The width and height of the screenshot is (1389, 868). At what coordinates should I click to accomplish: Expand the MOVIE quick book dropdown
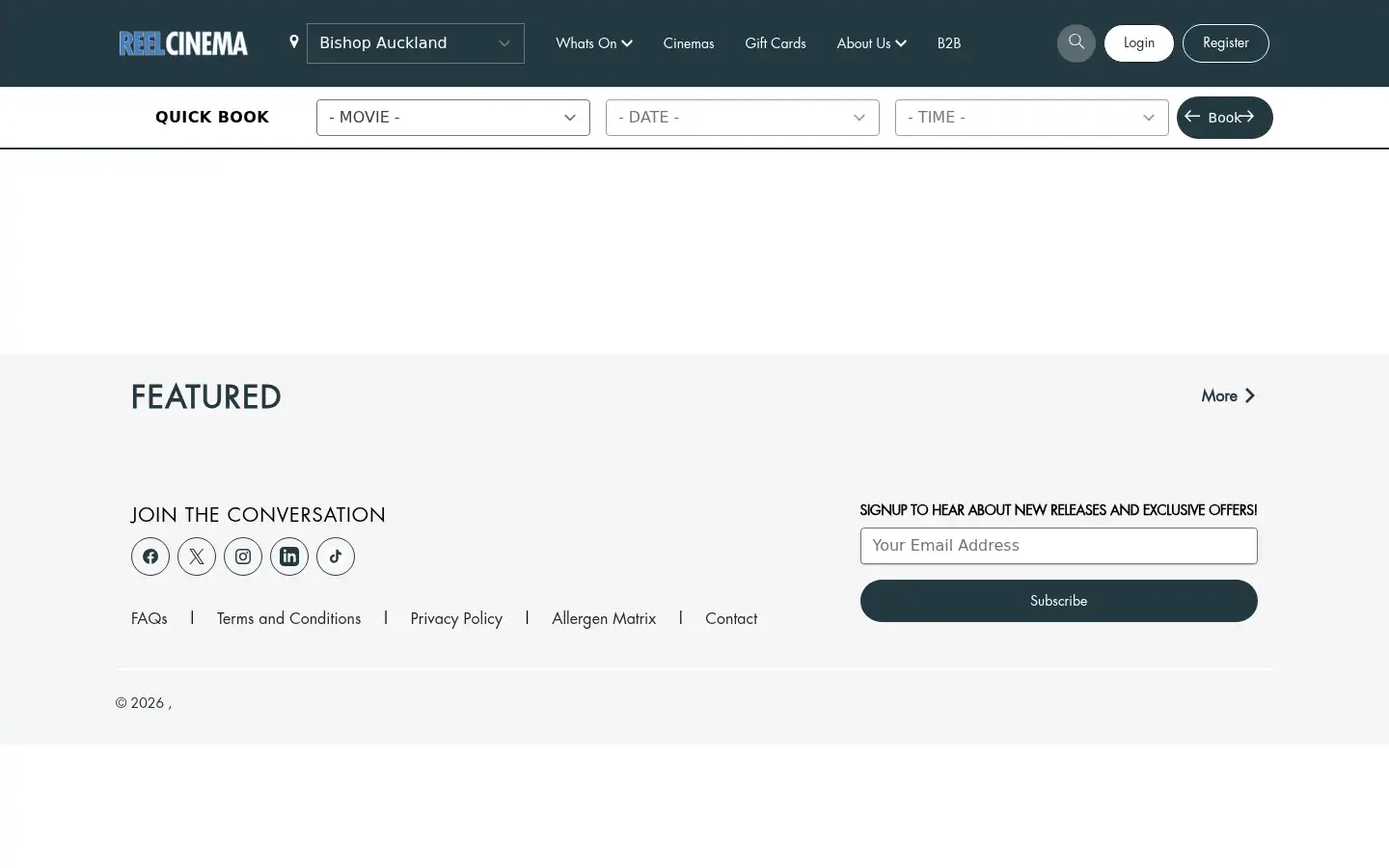pos(453,118)
